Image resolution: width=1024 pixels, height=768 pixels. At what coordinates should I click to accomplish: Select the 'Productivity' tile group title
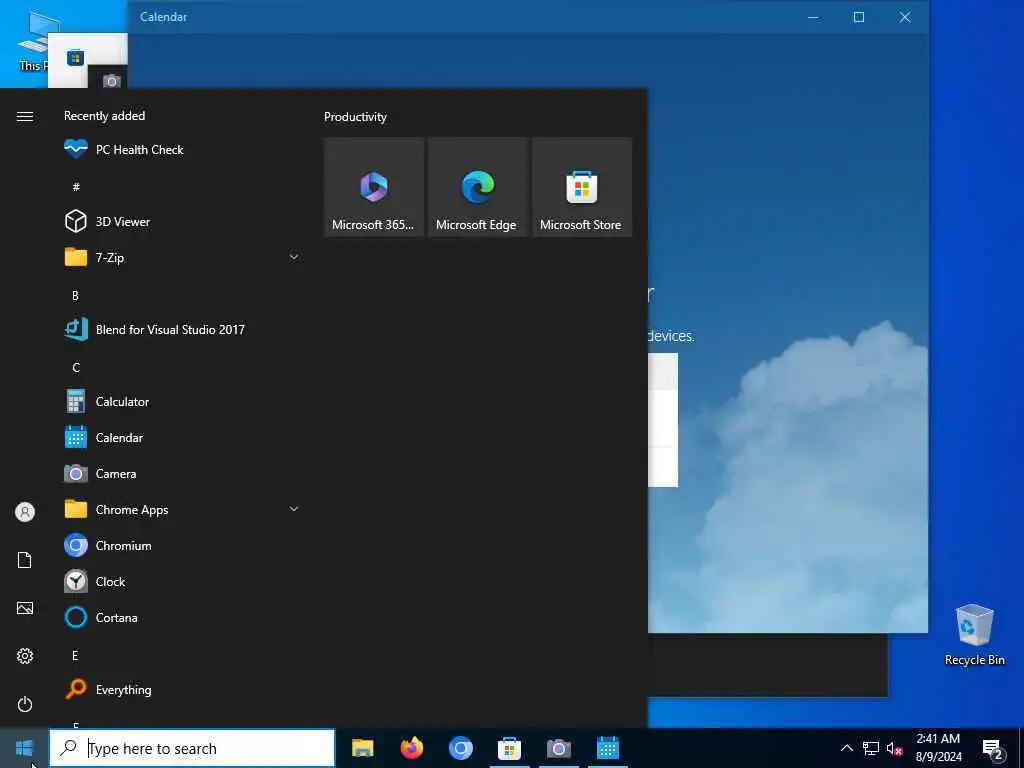coord(355,117)
